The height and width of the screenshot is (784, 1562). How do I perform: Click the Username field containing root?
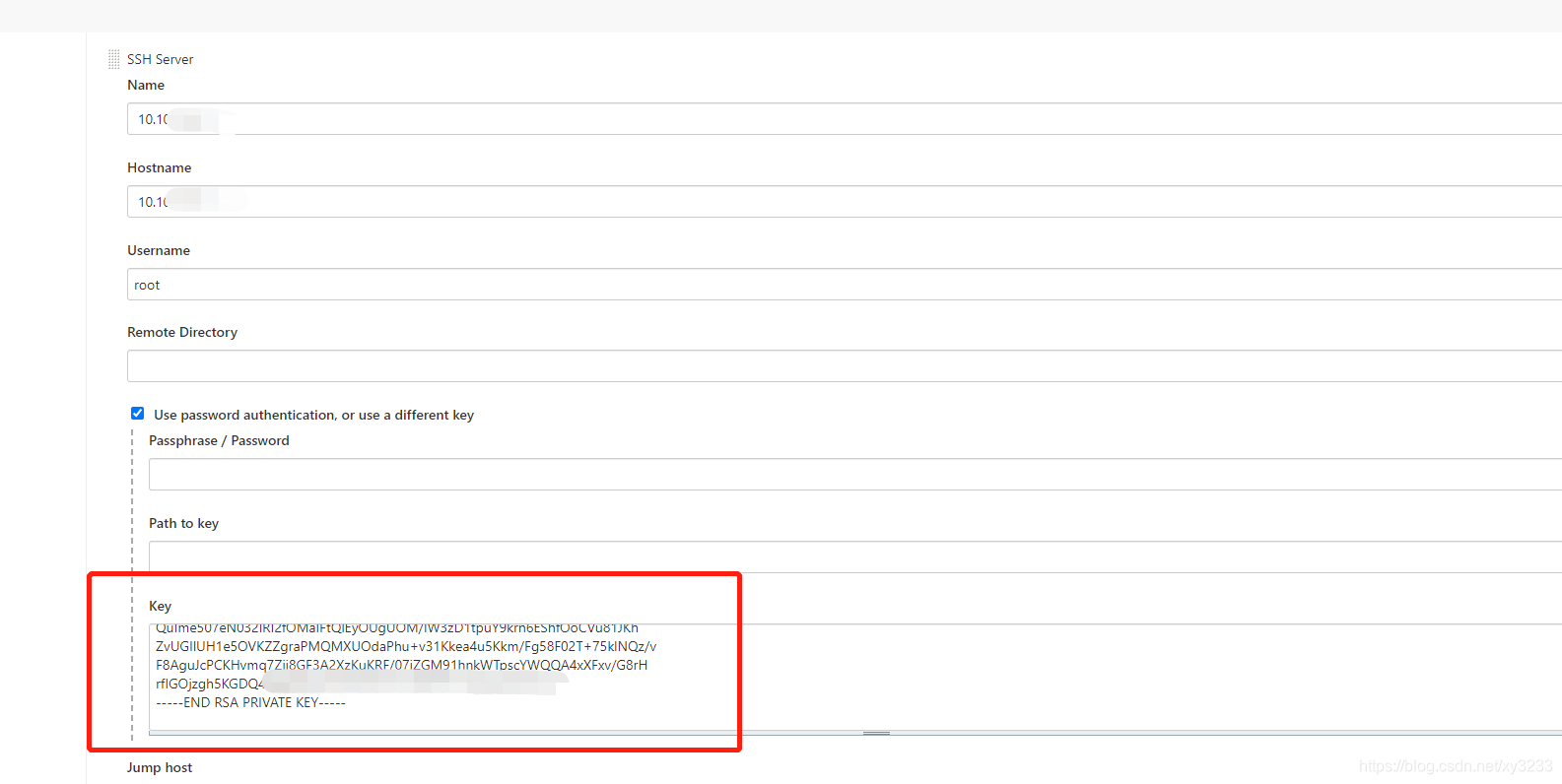(x=845, y=285)
